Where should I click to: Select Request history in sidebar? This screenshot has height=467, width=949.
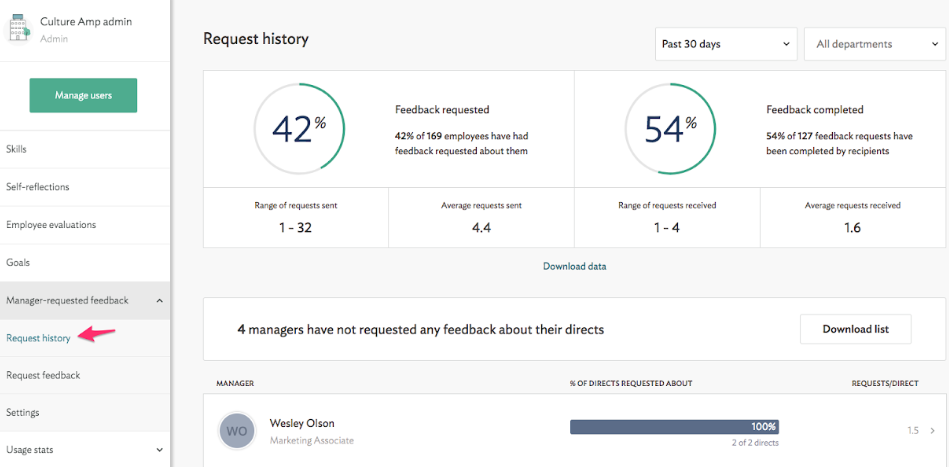(x=38, y=338)
